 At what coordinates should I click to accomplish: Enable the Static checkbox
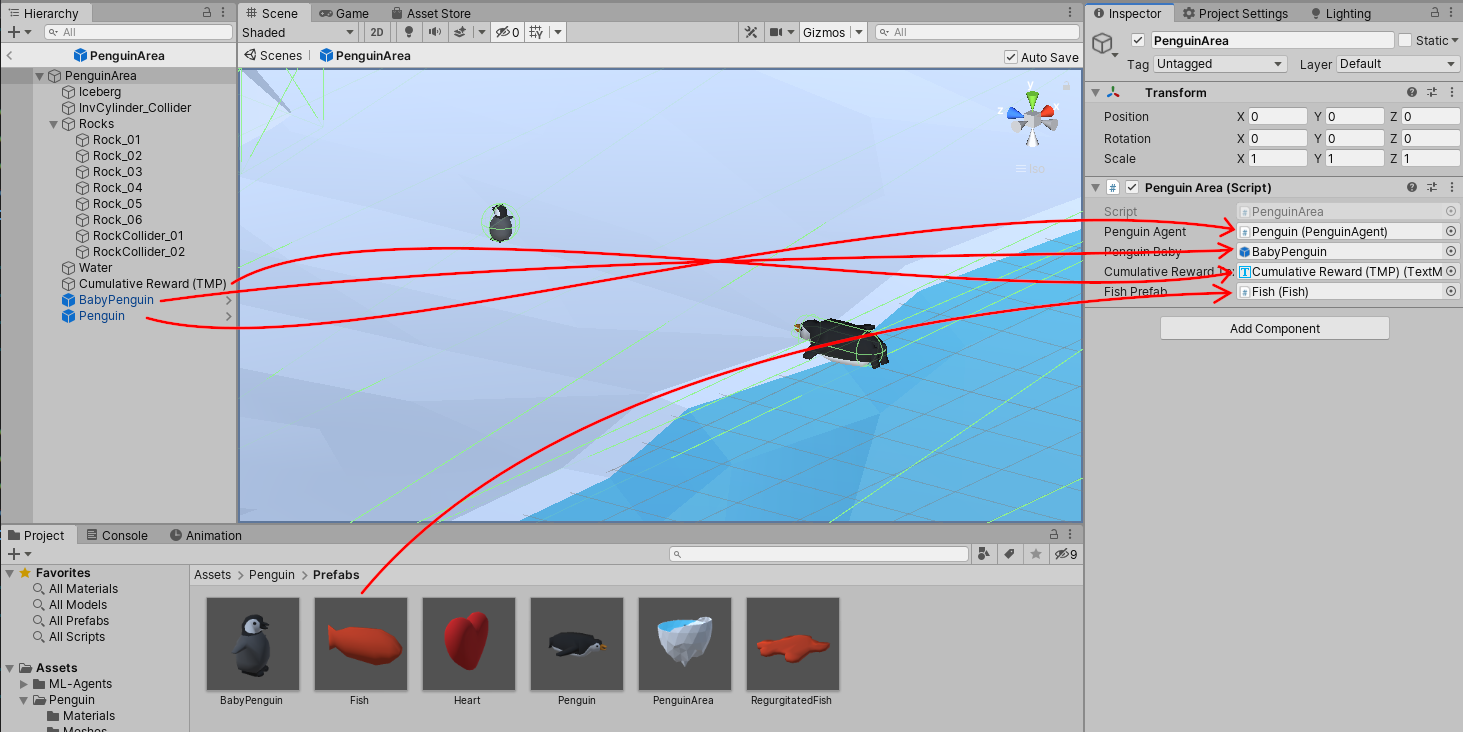click(1405, 40)
